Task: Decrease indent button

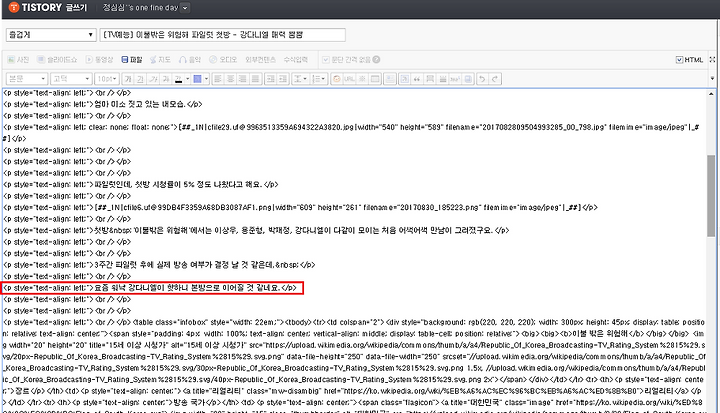Action: coord(283,79)
